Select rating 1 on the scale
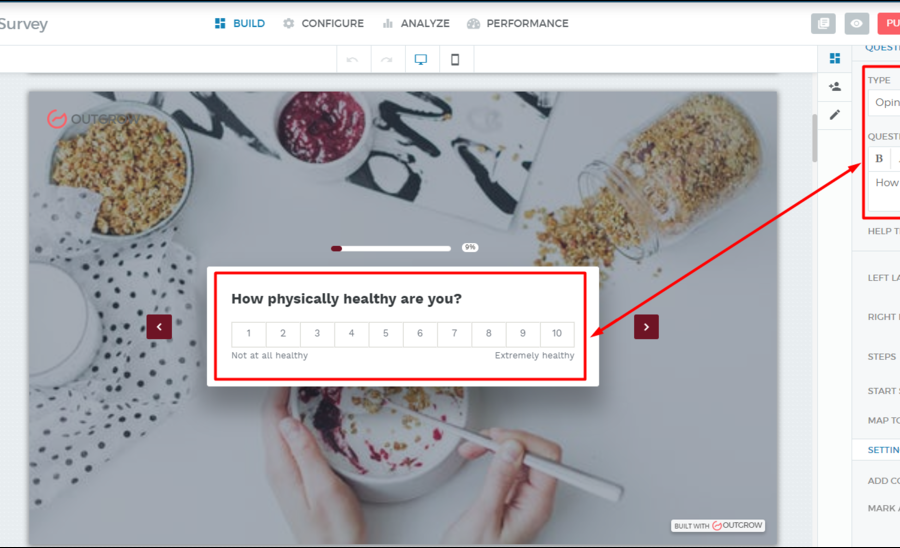This screenshot has height=548, width=900. tap(249, 333)
